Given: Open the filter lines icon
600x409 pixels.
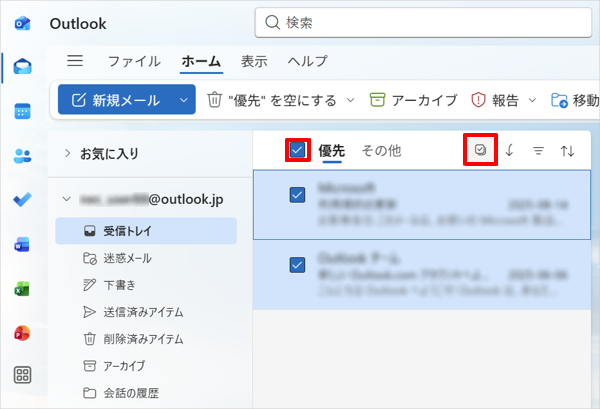Looking at the screenshot, I should [x=538, y=151].
